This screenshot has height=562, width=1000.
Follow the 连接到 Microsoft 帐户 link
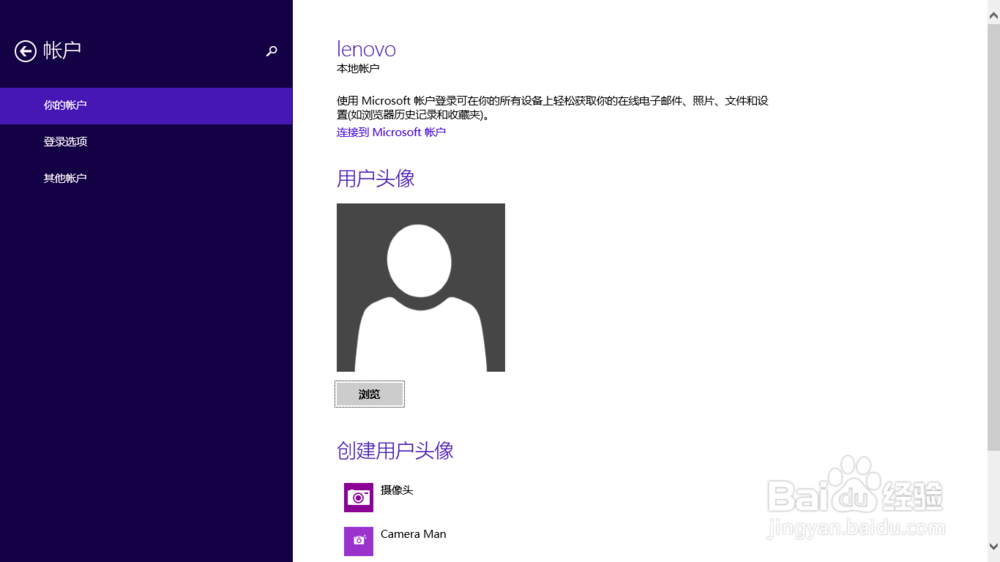tap(391, 132)
